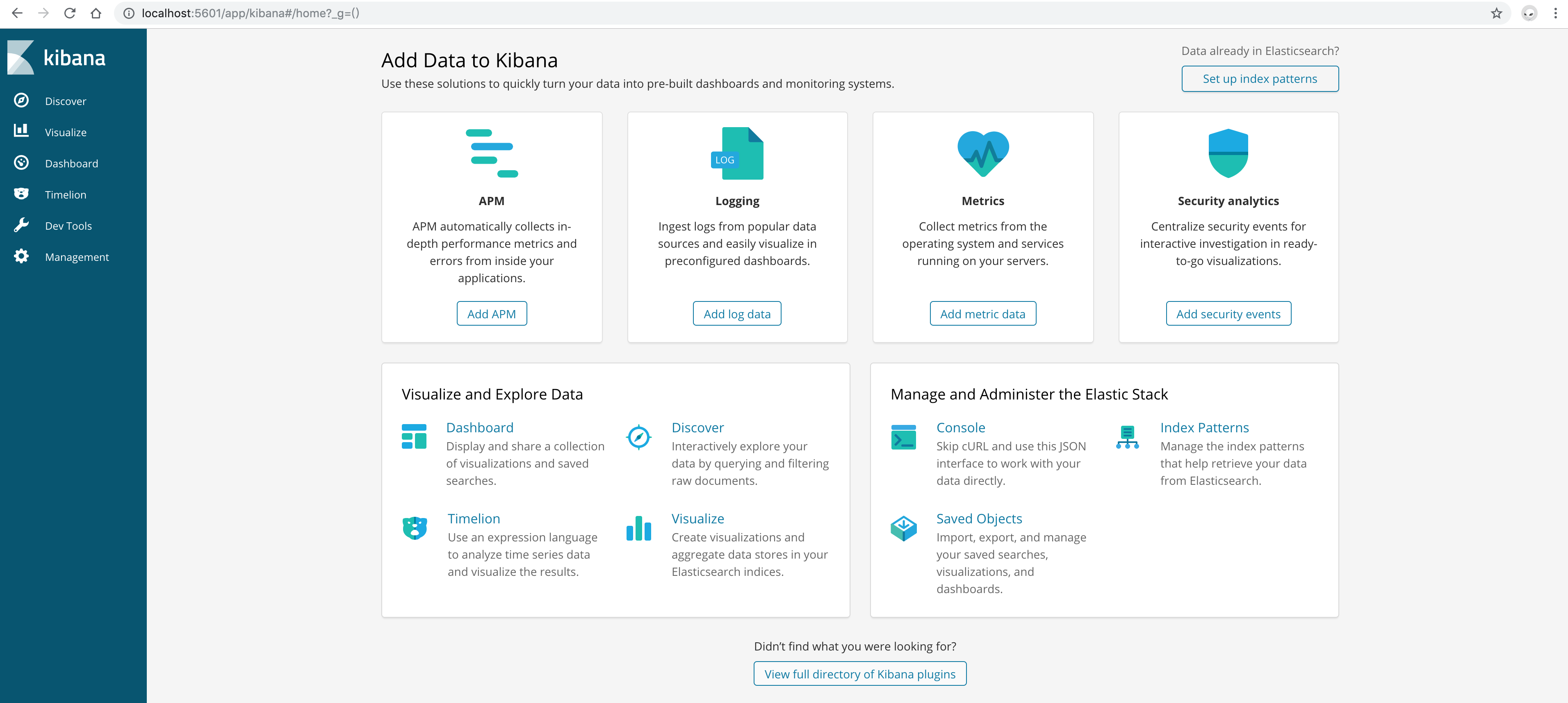1568x703 pixels.
Task: Click the Add security events button
Action: [x=1228, y=313]
